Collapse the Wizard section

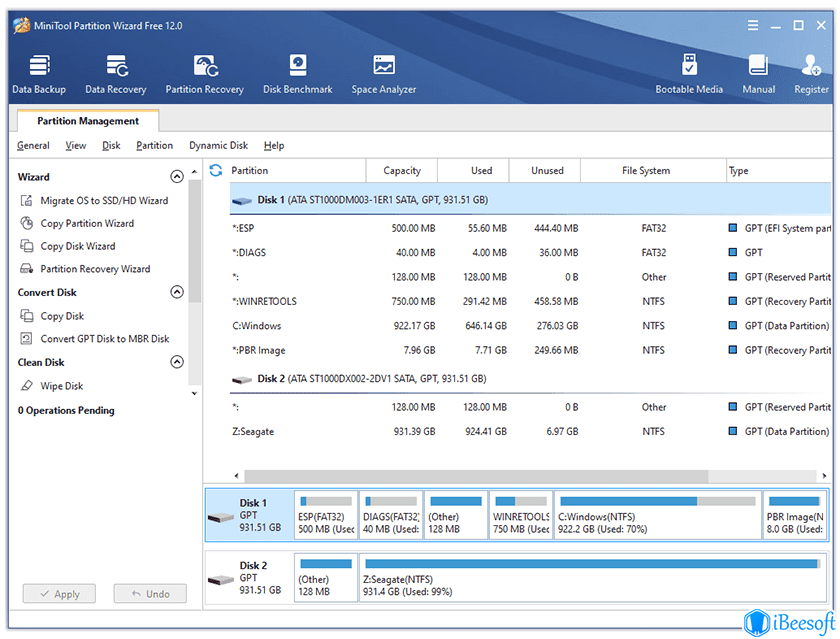177,176
